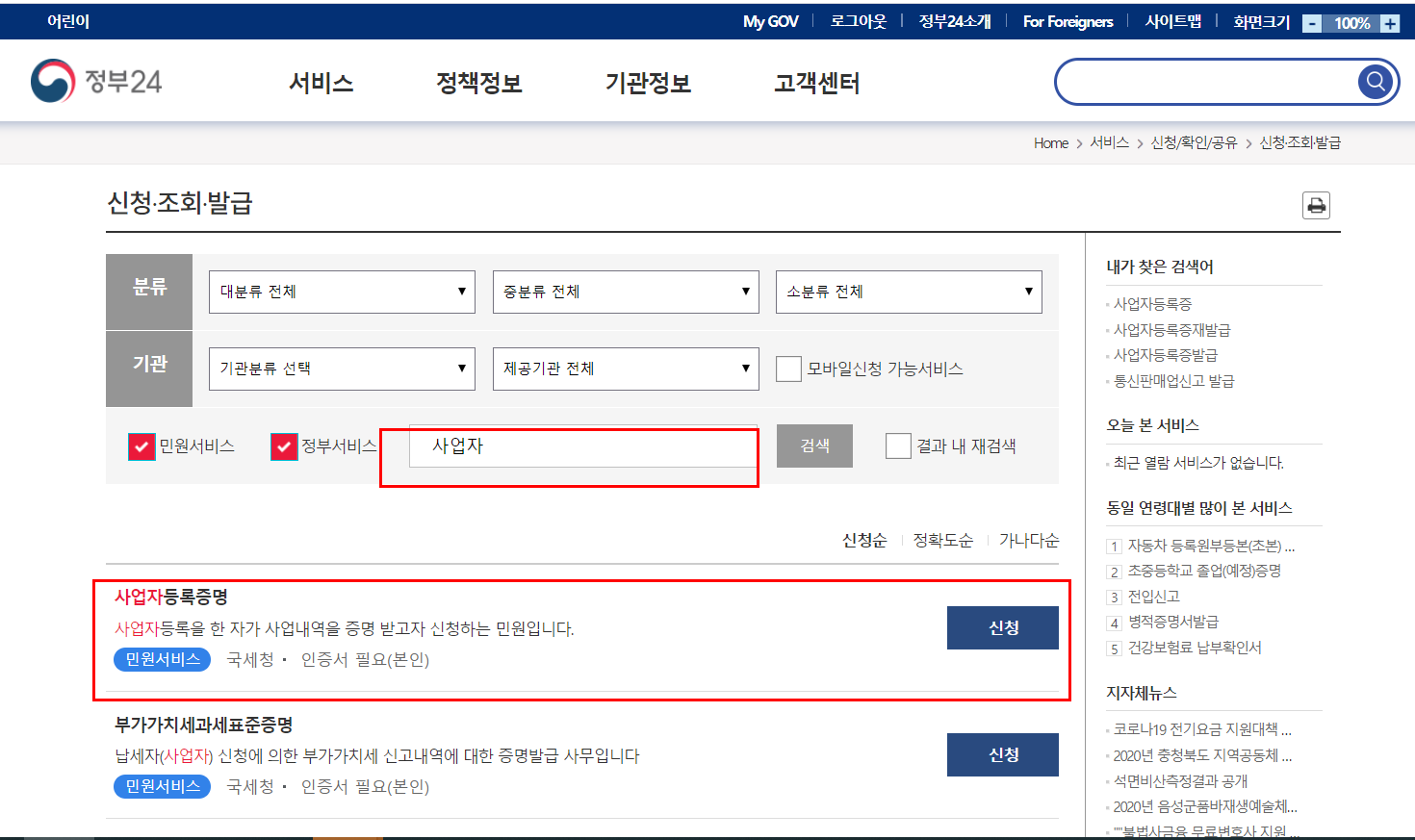Open 자동차 등록원부등본(초본) popular service

click(x=1211, y=546)
